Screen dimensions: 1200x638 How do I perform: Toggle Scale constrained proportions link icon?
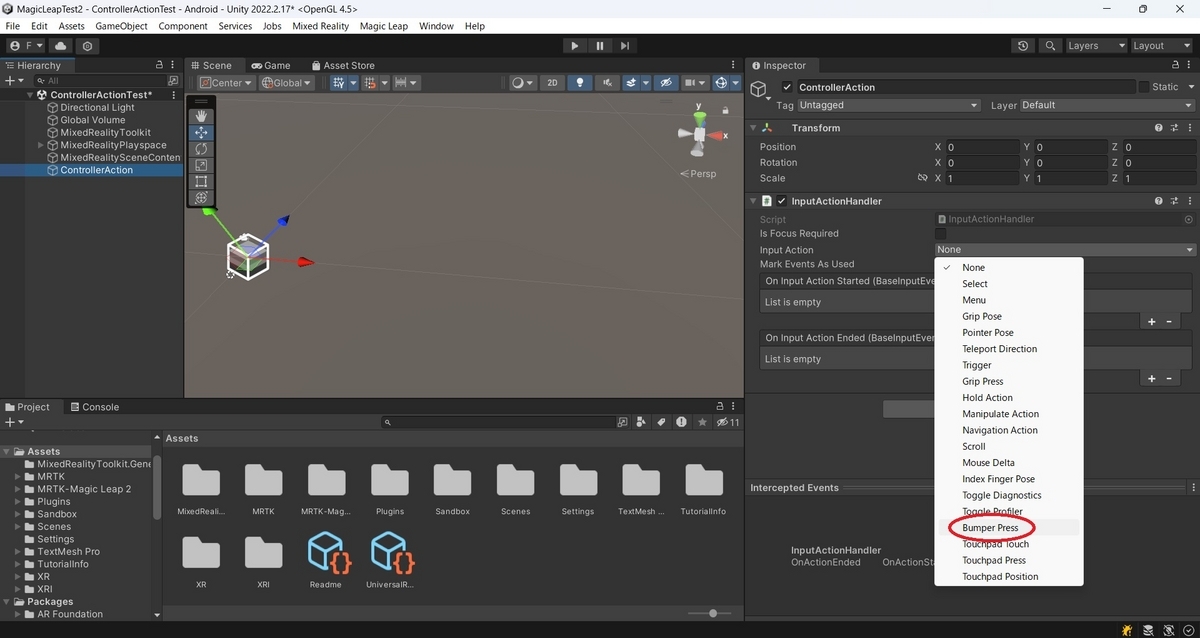[x=923, y=178]
